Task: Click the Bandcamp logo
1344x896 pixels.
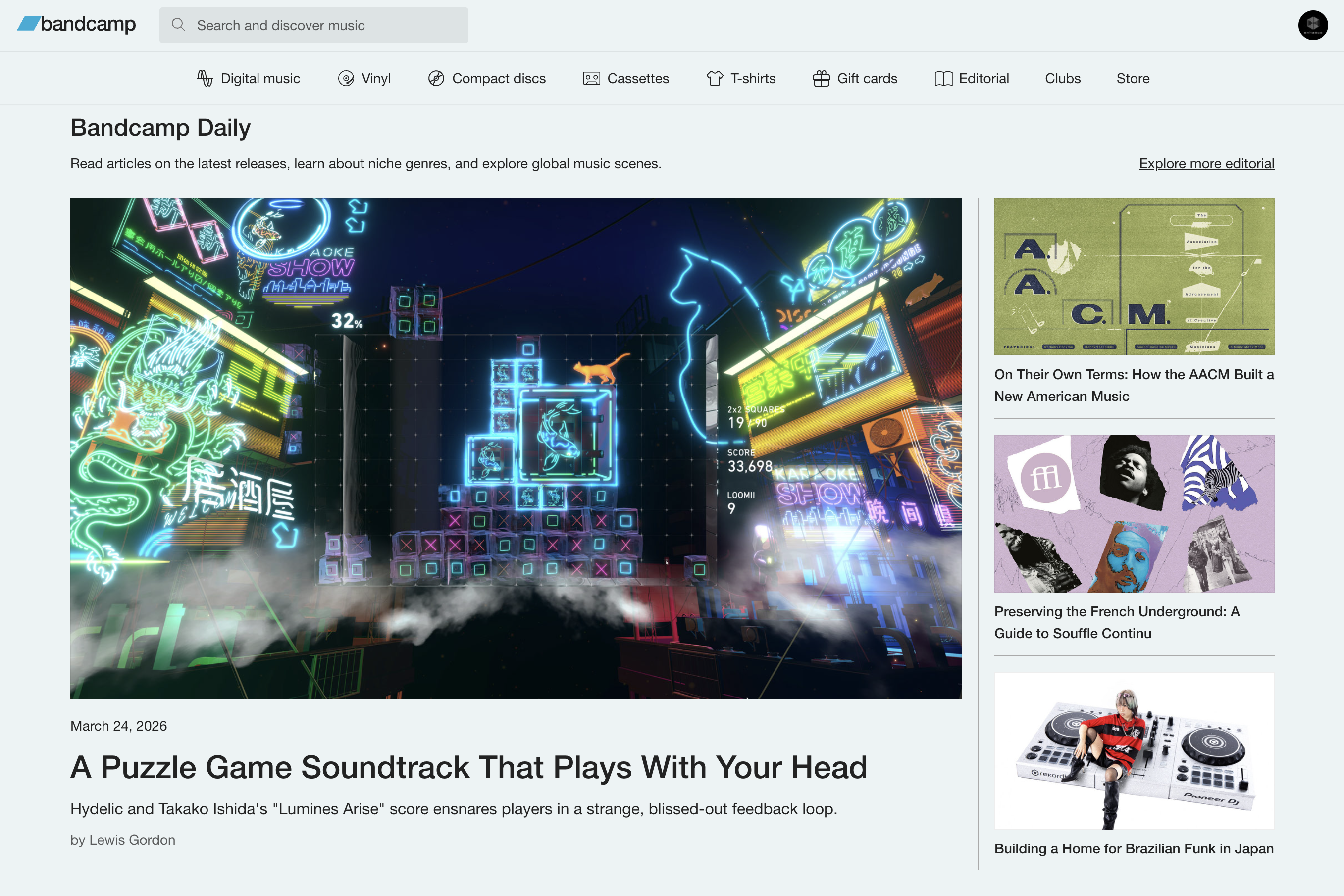Action: point(77,24)
